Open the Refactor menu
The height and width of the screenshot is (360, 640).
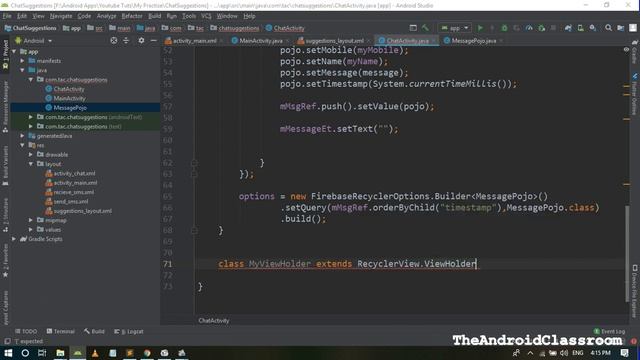tap(132, 16)
